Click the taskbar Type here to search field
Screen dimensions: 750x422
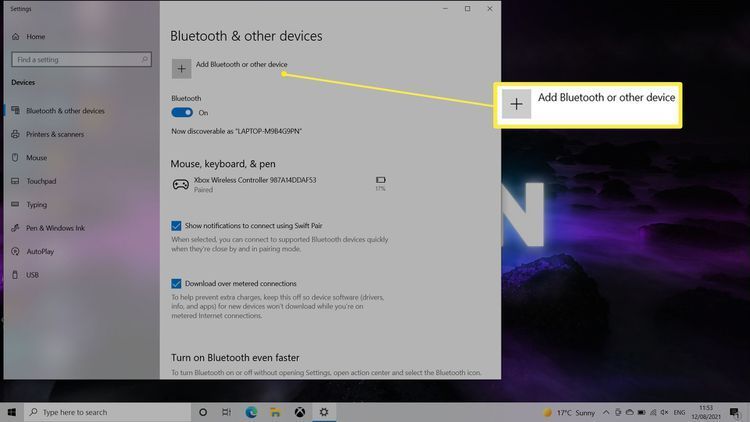point(105,412)
